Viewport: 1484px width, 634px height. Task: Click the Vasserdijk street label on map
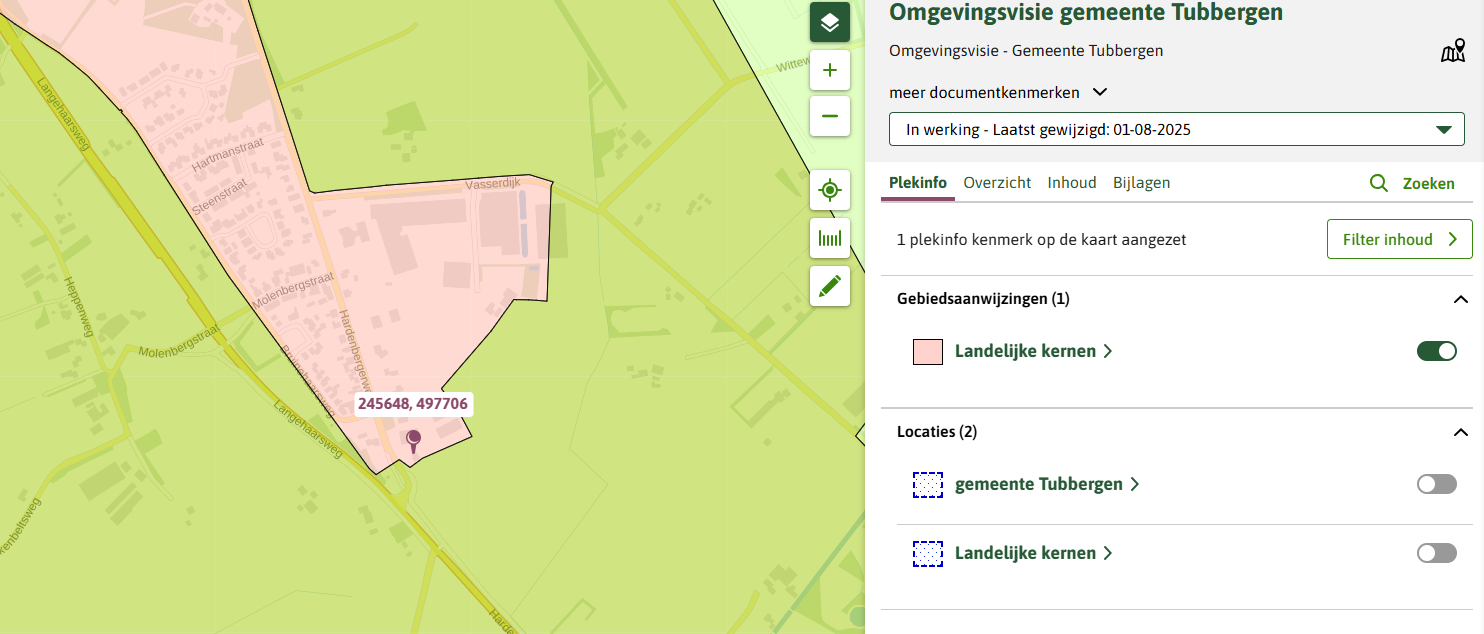click(495, 185)
